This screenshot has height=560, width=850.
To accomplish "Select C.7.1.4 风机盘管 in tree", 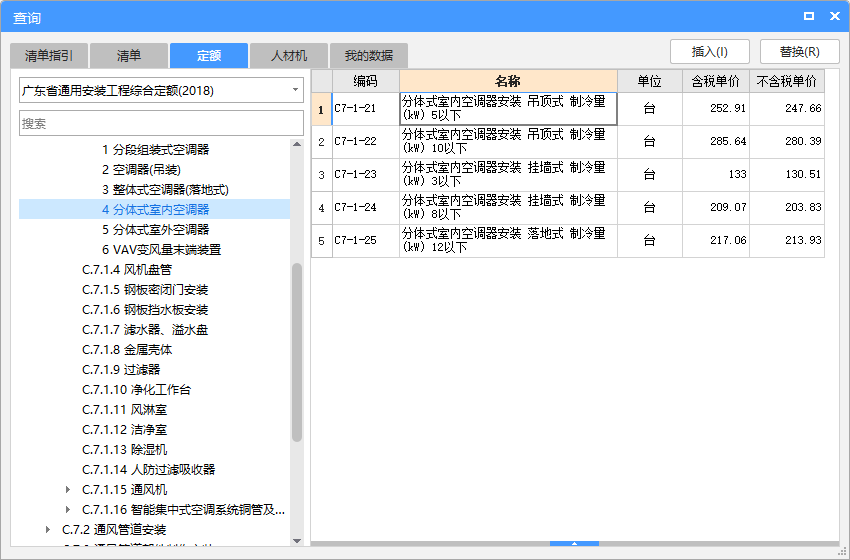I will coord(127,270).
